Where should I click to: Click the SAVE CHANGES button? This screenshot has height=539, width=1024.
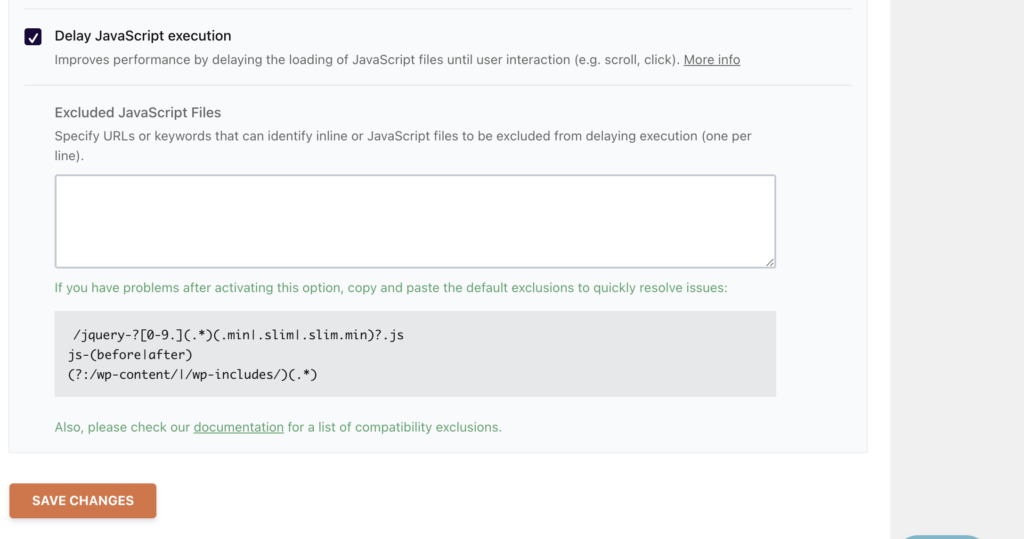[x=83, y=500]
